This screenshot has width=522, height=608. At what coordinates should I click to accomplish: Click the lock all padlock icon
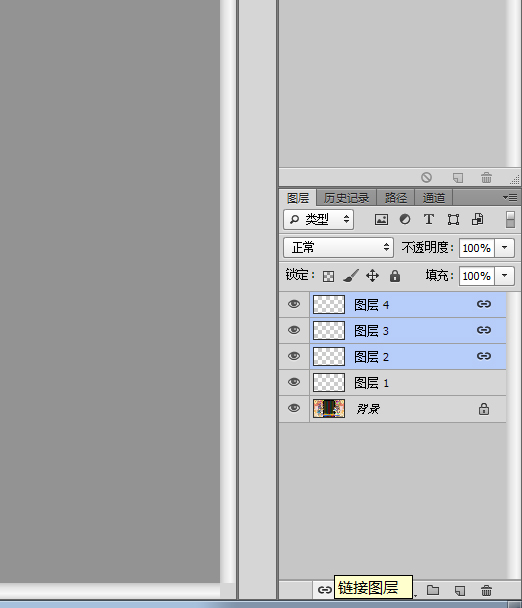(395, 276)
